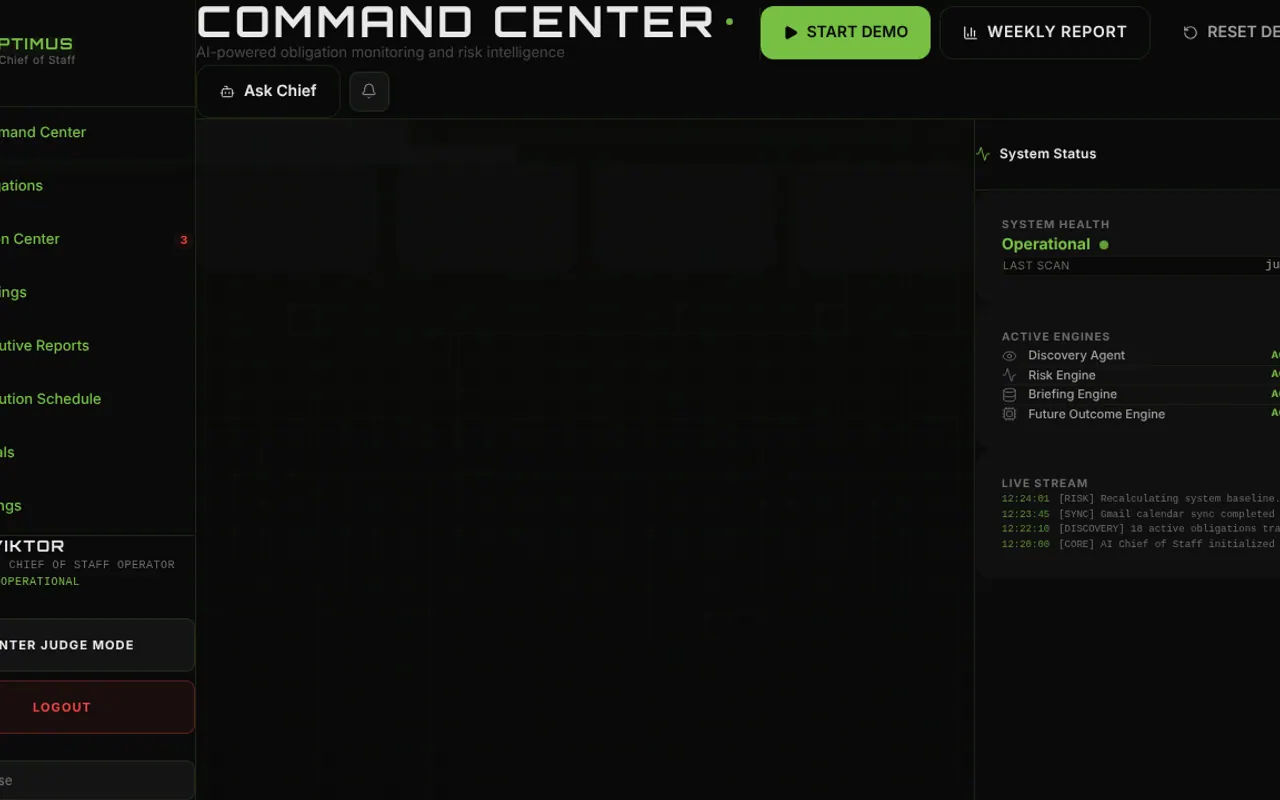The width and height of the screenshot is (1280, 800).
Task: Click the Briefing Engine database icon
Action: click(x=1009, y=395)
